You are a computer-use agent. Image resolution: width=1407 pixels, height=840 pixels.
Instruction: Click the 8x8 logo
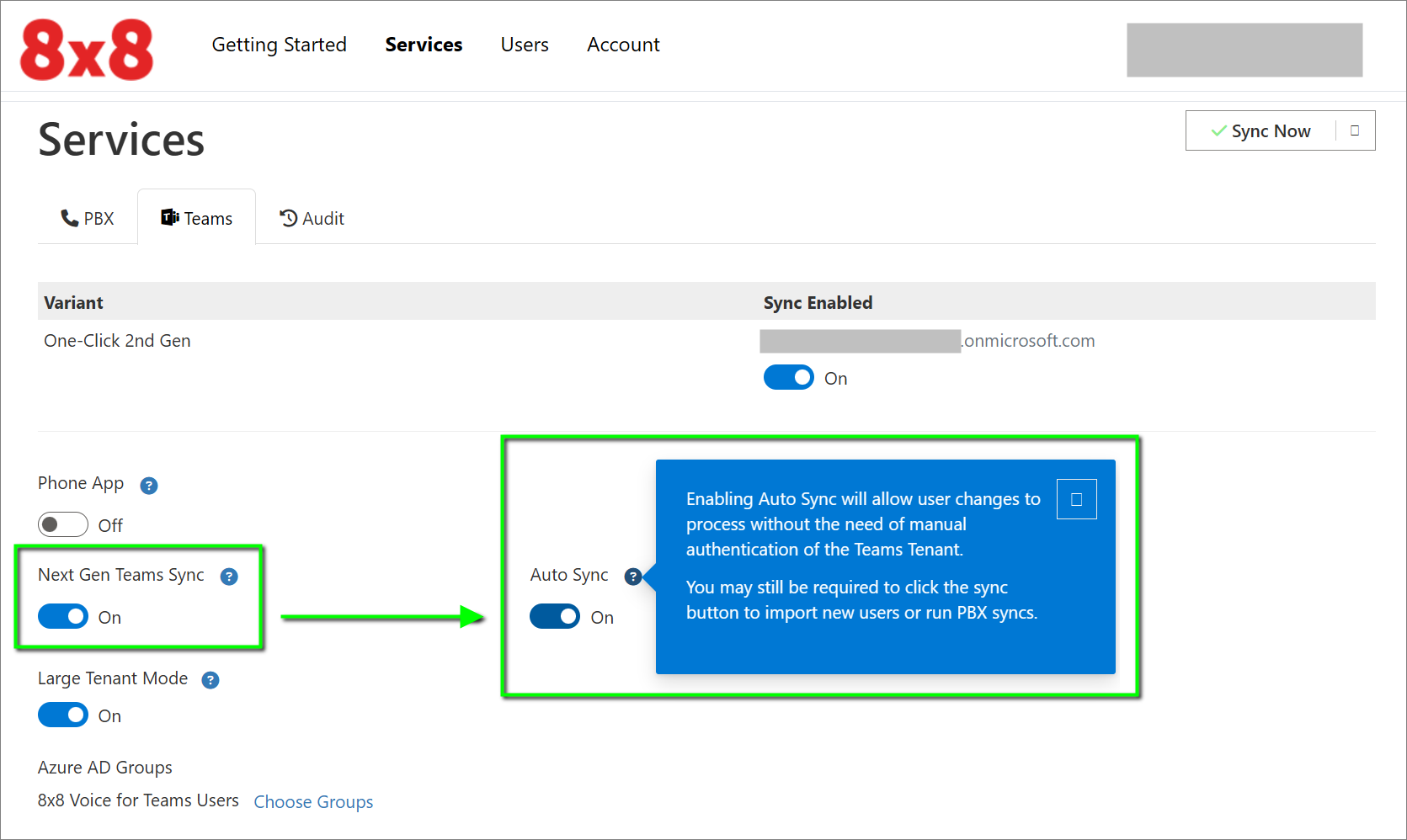click(x=87, y=50)
